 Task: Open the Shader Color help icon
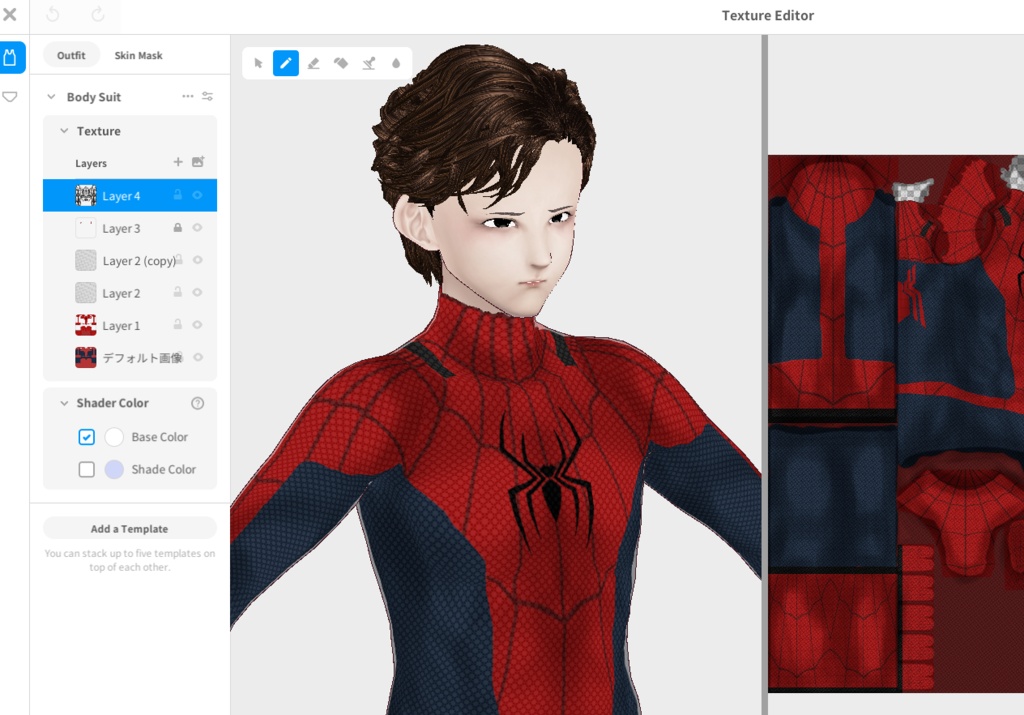click(197, 404)
